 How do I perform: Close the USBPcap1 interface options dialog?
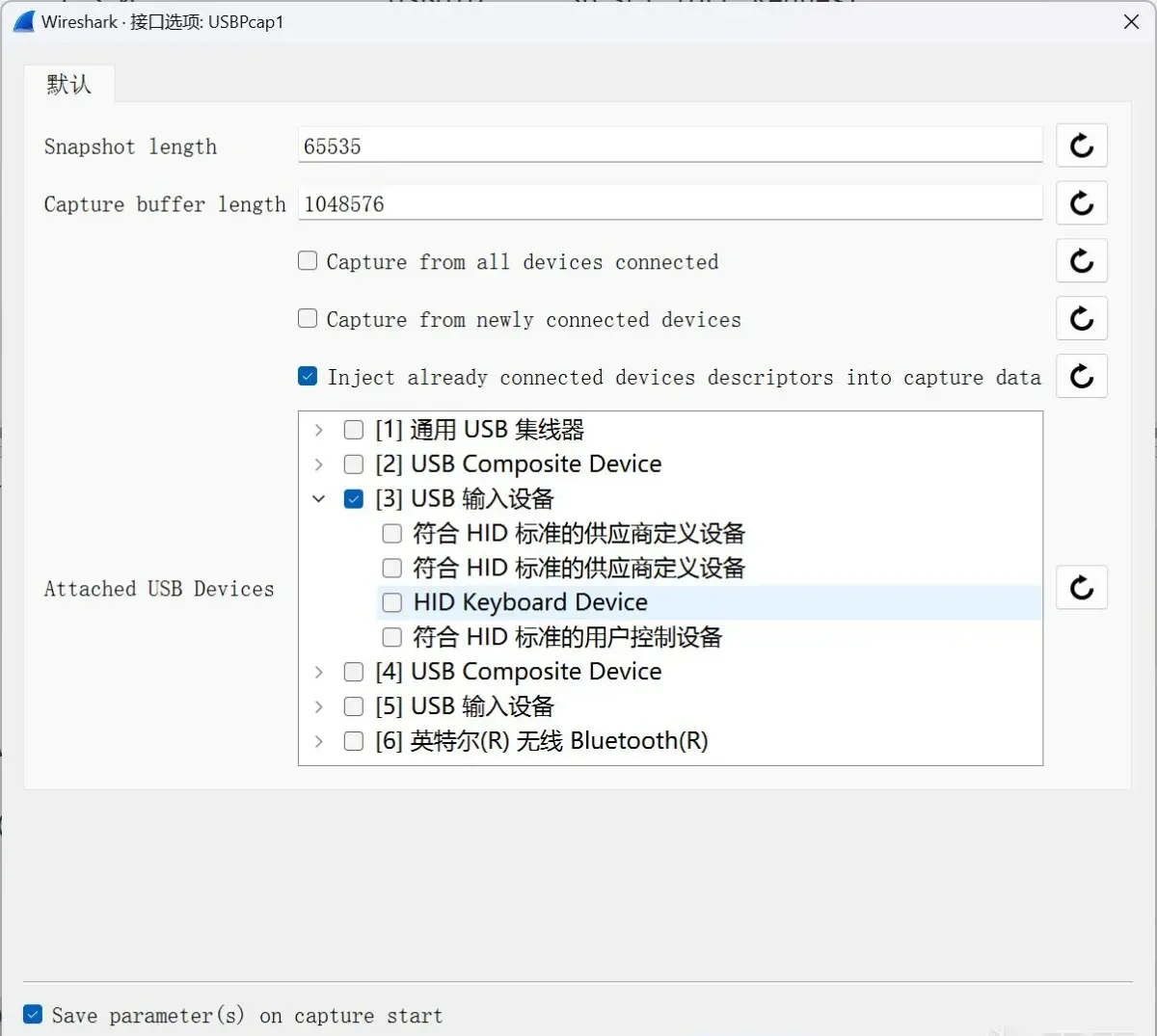coord(1132,21)
